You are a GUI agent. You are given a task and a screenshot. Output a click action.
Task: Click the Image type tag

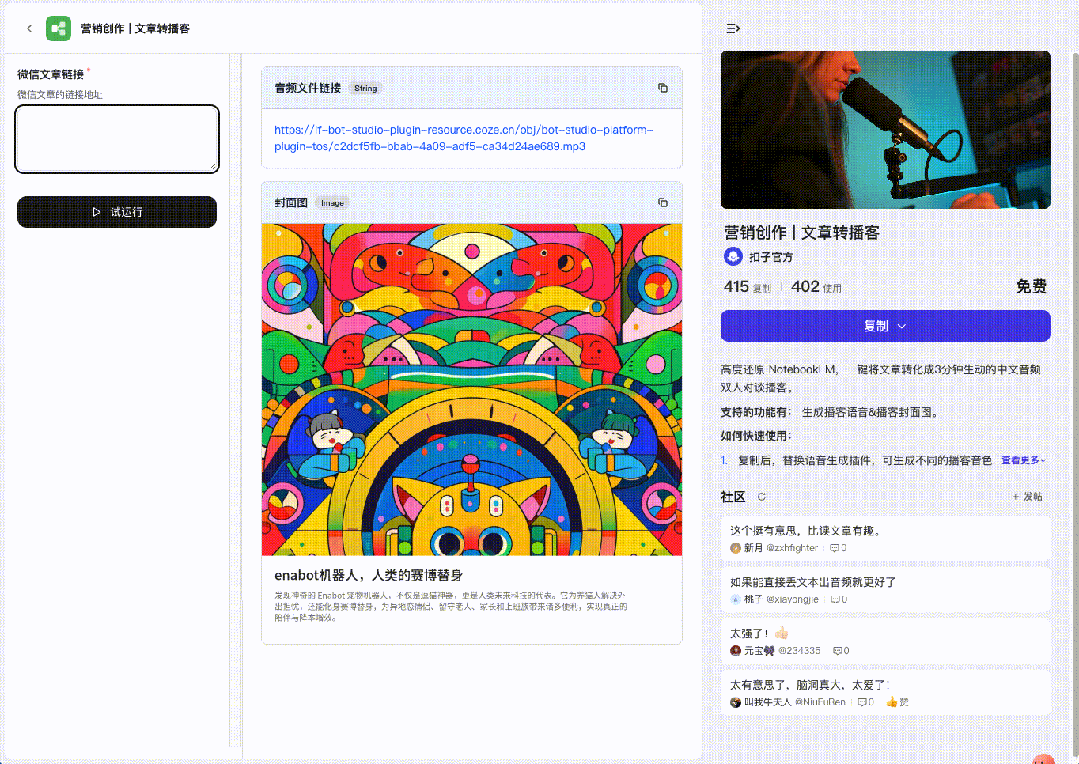(332, 202)
